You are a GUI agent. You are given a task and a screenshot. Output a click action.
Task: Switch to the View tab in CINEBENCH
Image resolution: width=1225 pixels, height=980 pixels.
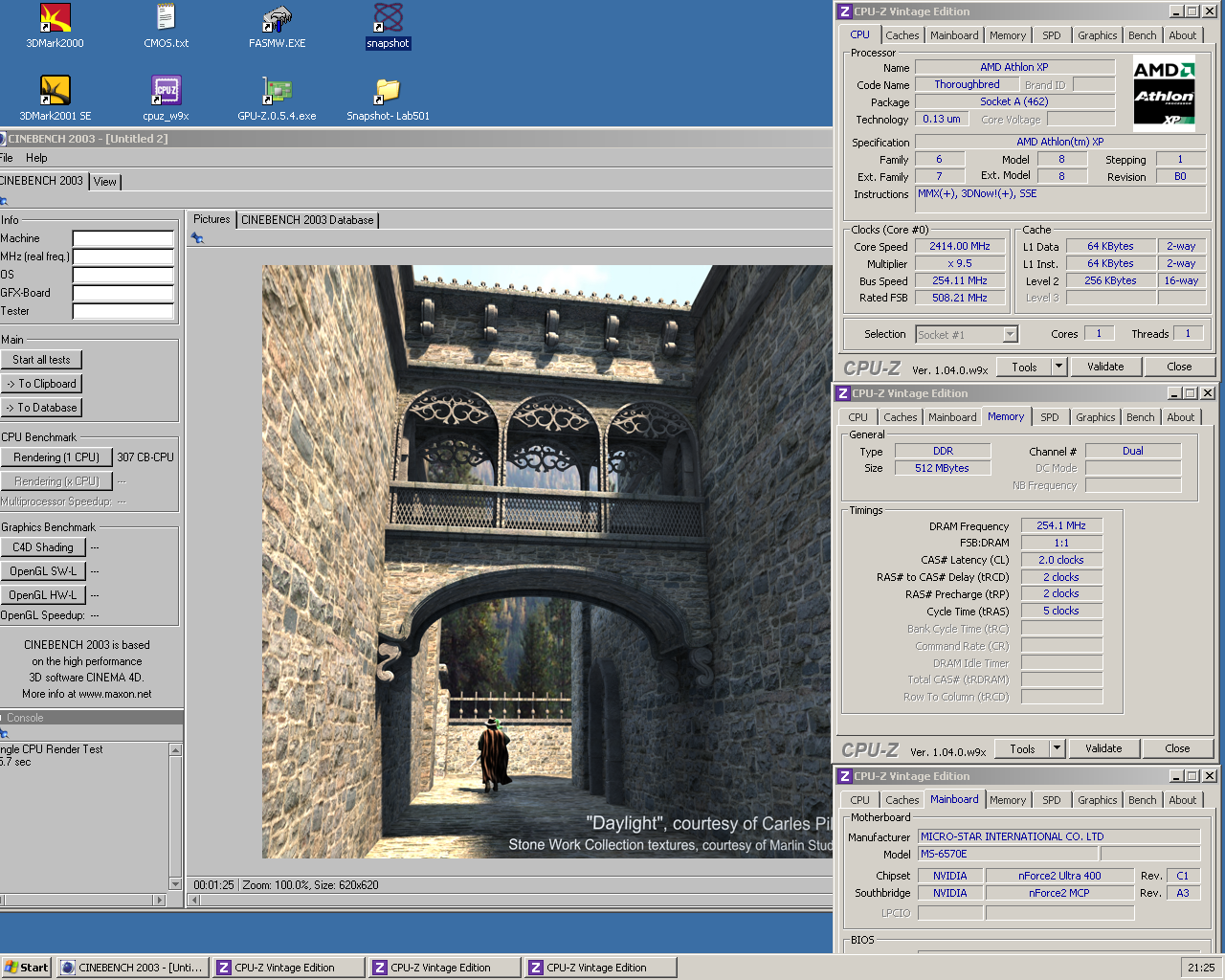105,182
